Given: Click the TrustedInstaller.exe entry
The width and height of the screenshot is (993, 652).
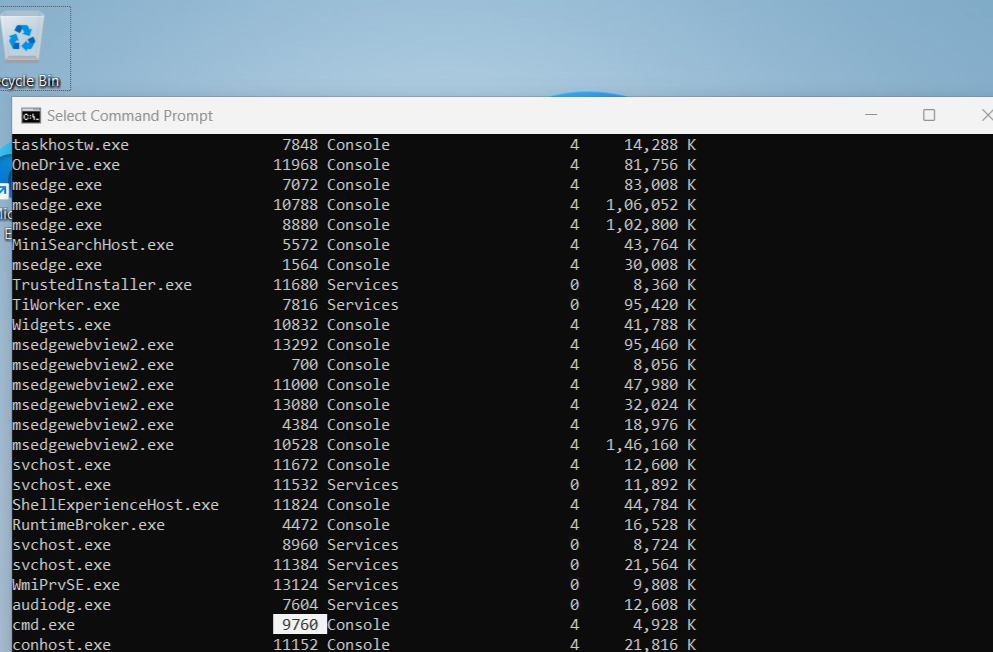Looking at the screenshot, I should 102,285.
